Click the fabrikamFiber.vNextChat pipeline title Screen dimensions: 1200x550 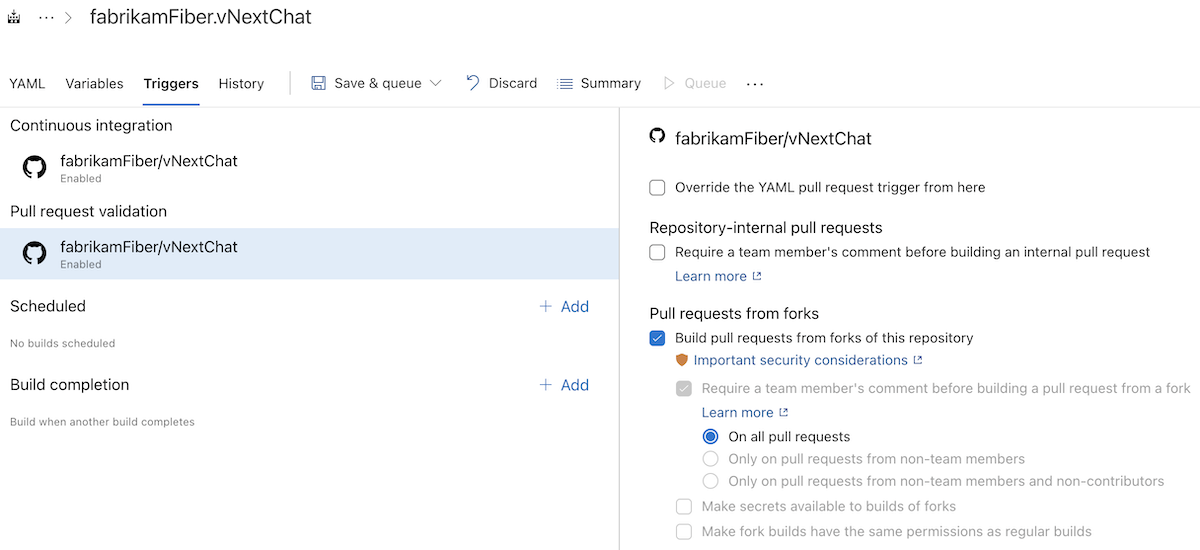(200, 17)
